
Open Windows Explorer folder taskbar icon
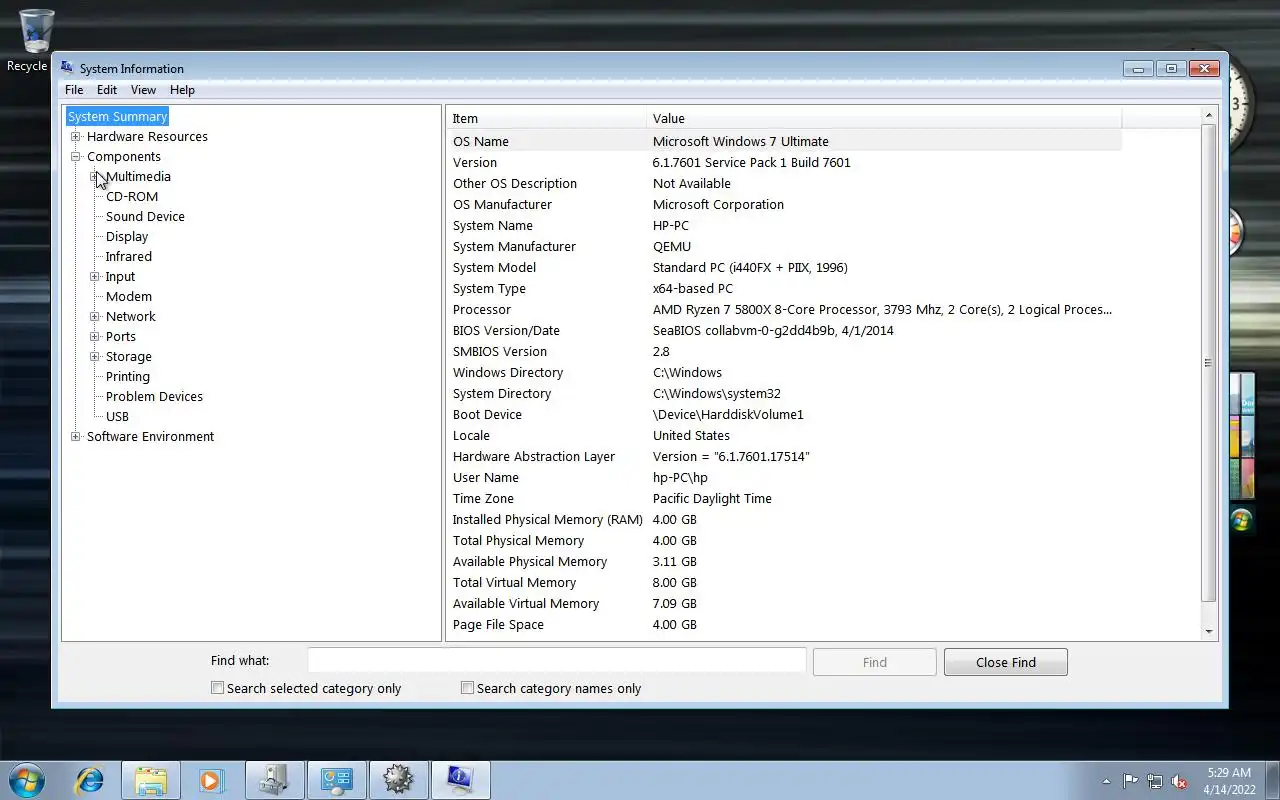click(x=151, y=780)
